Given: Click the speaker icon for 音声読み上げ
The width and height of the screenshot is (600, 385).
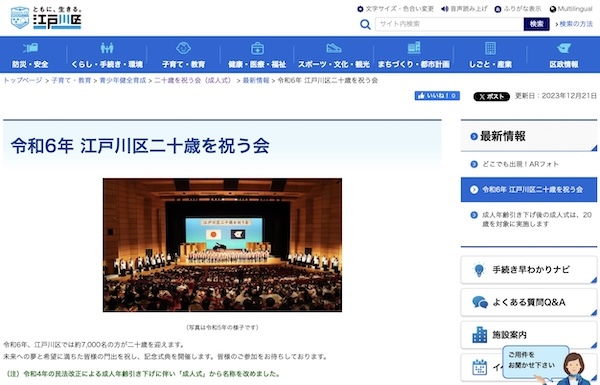Looking at the screenshot, I should click(444, 9).
